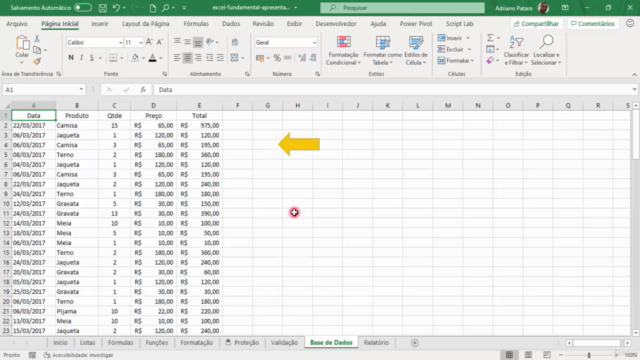Click the Clear eraser icon
Viewport: 640px width, 360px height.
tap(490, 60)
